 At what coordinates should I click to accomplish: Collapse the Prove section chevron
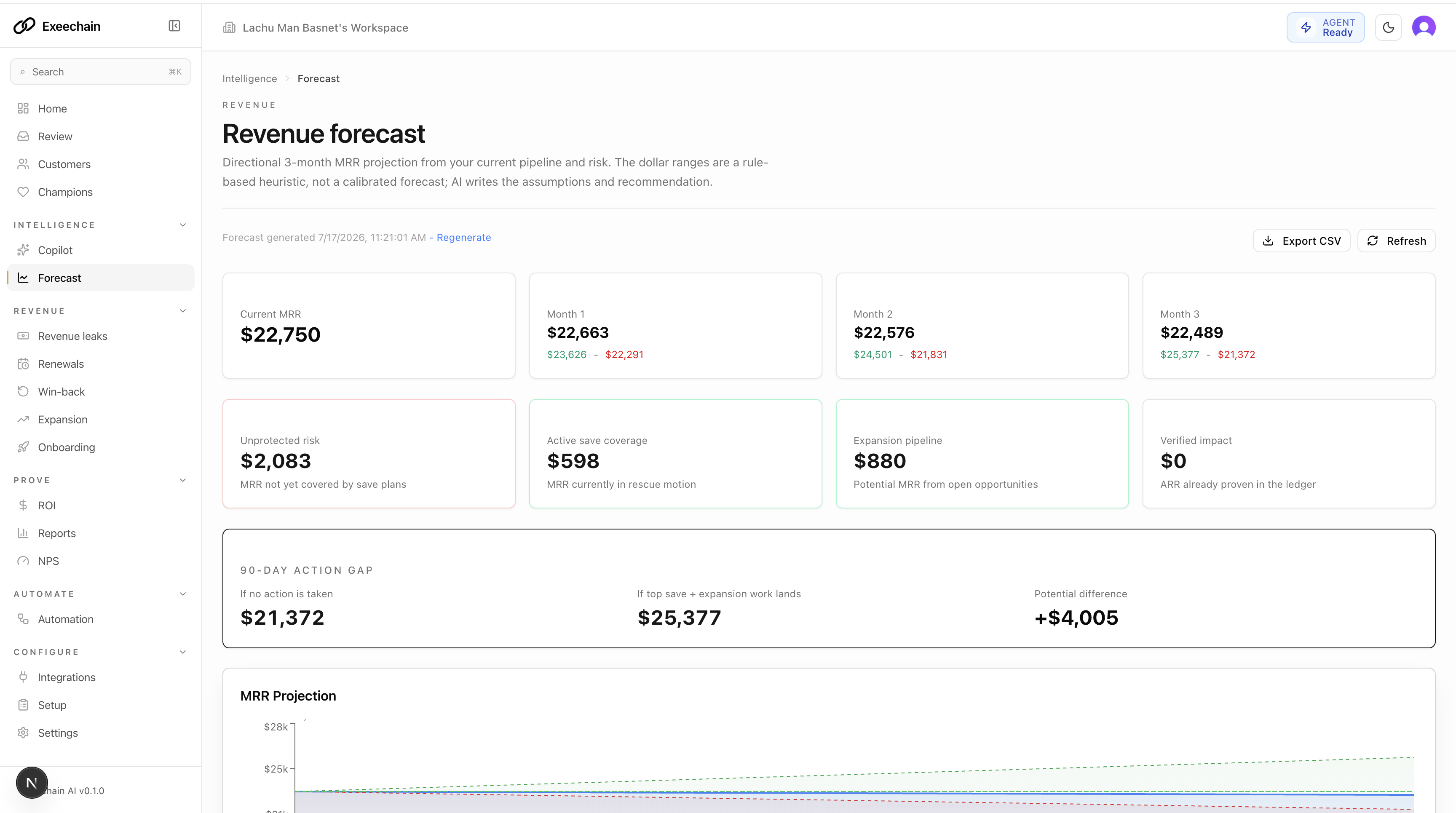pos(182,480)
